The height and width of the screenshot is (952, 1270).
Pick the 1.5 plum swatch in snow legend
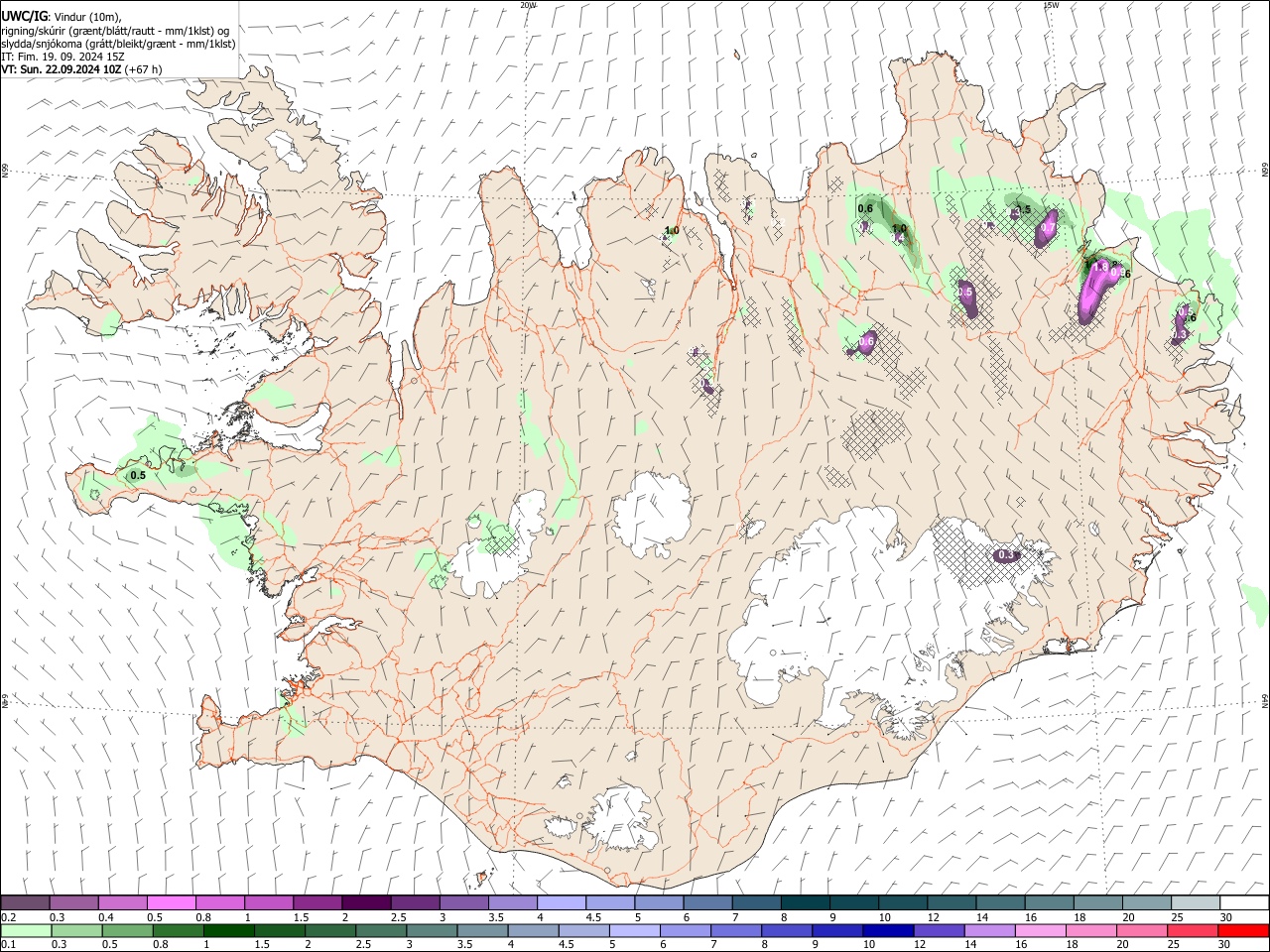[x=317, y=903]
